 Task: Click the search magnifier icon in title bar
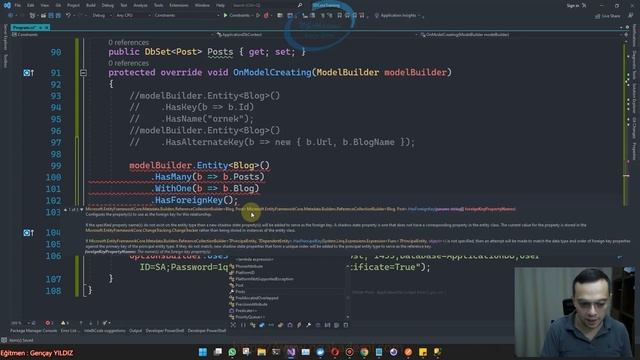point(300,5)
